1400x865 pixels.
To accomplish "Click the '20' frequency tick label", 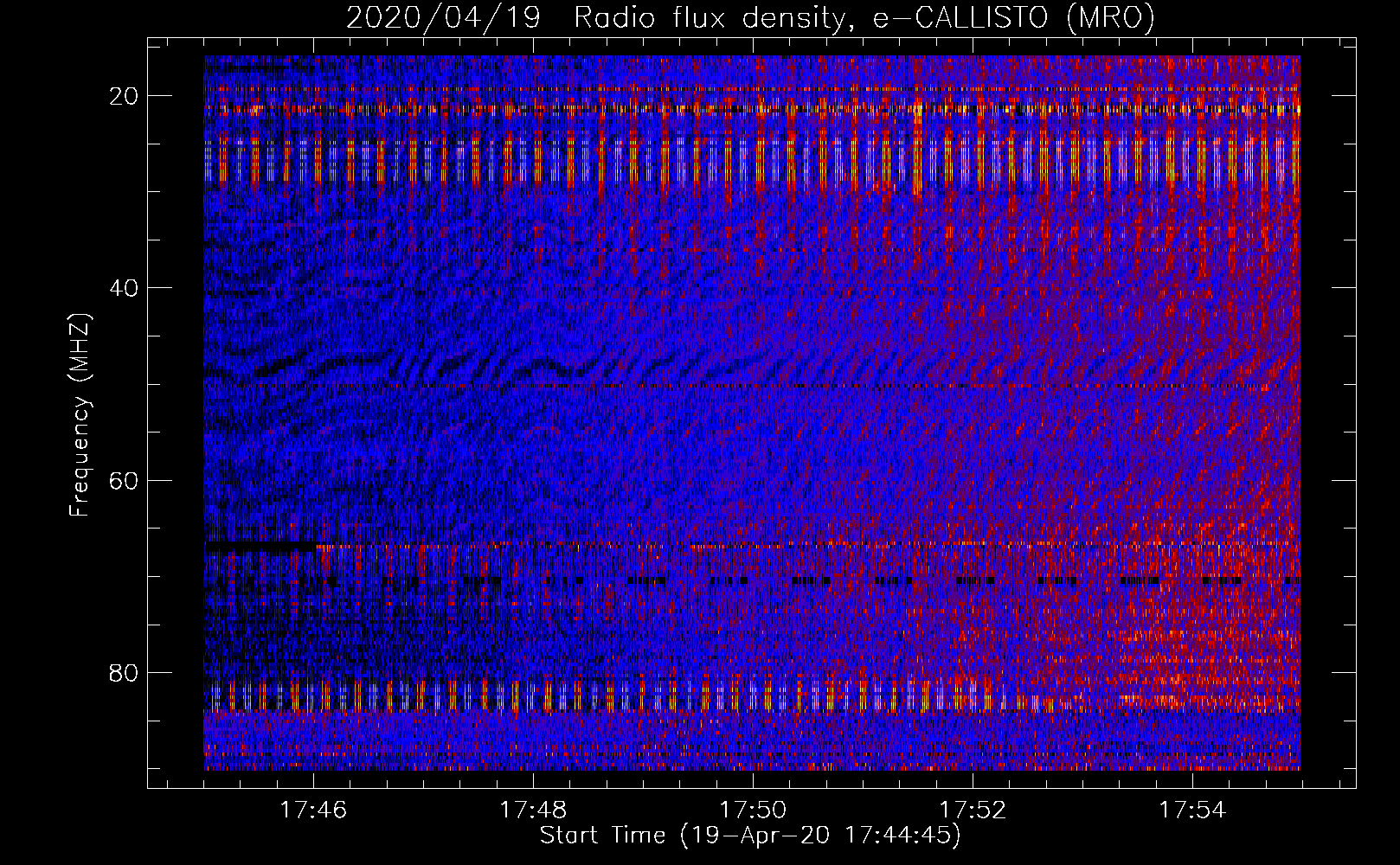I will (125, 96).
